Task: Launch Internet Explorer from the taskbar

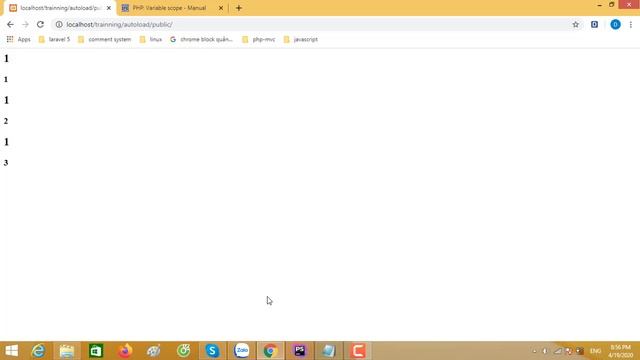Action: 38,351
